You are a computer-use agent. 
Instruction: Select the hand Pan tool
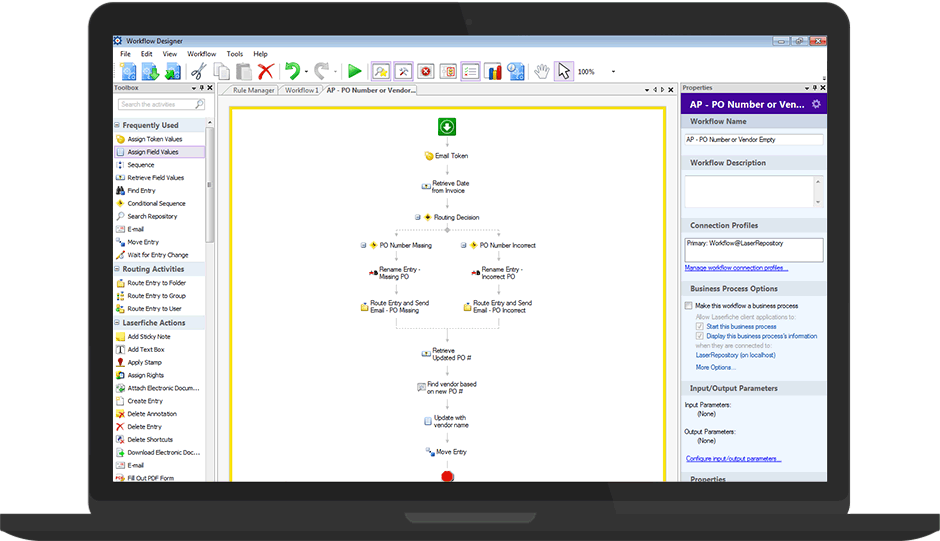tap(542, 71)
